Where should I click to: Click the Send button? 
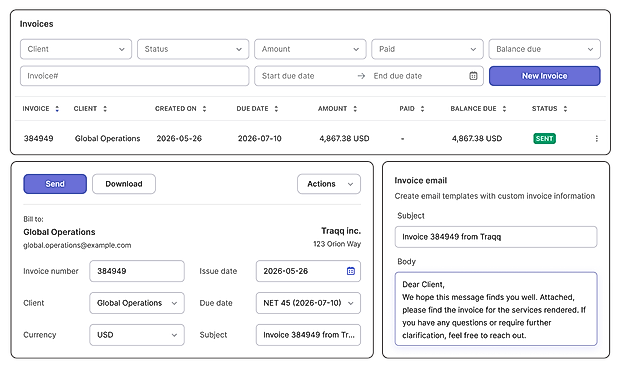(55, 184)
